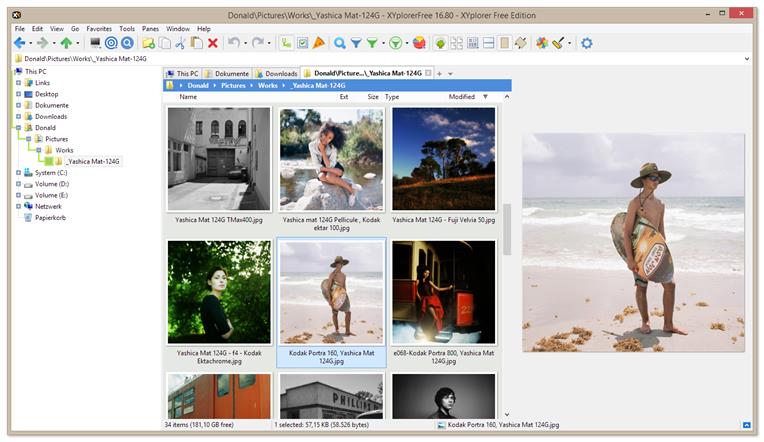Screen dimensions: 764x442
Task: Switch to the Downloads tab
Action: coord(276,73)
